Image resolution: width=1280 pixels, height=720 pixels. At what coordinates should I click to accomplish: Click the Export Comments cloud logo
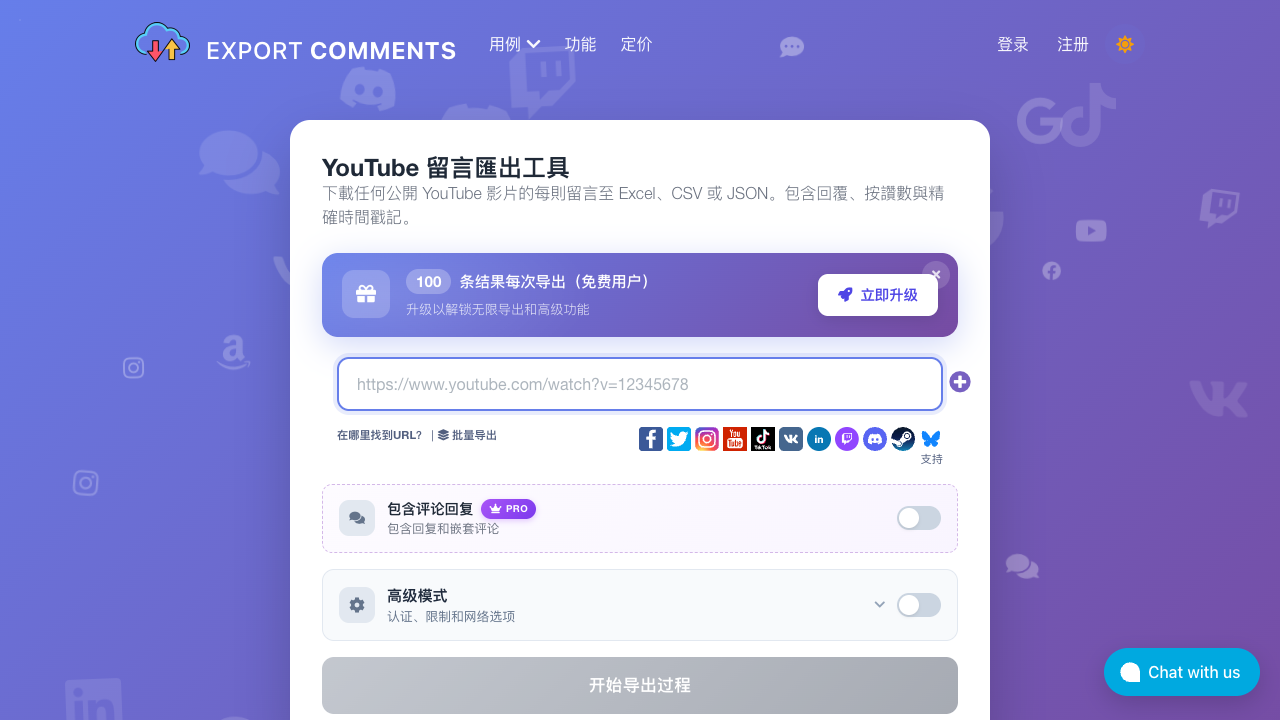point(162,43)
